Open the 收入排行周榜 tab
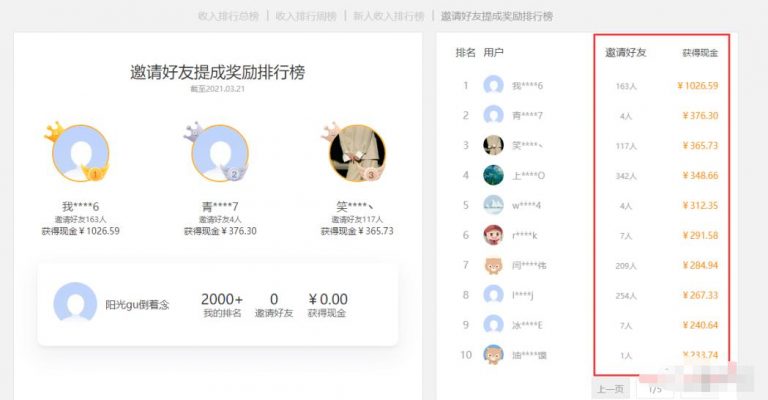The image size is (768, 400). (x=305, y=16)
